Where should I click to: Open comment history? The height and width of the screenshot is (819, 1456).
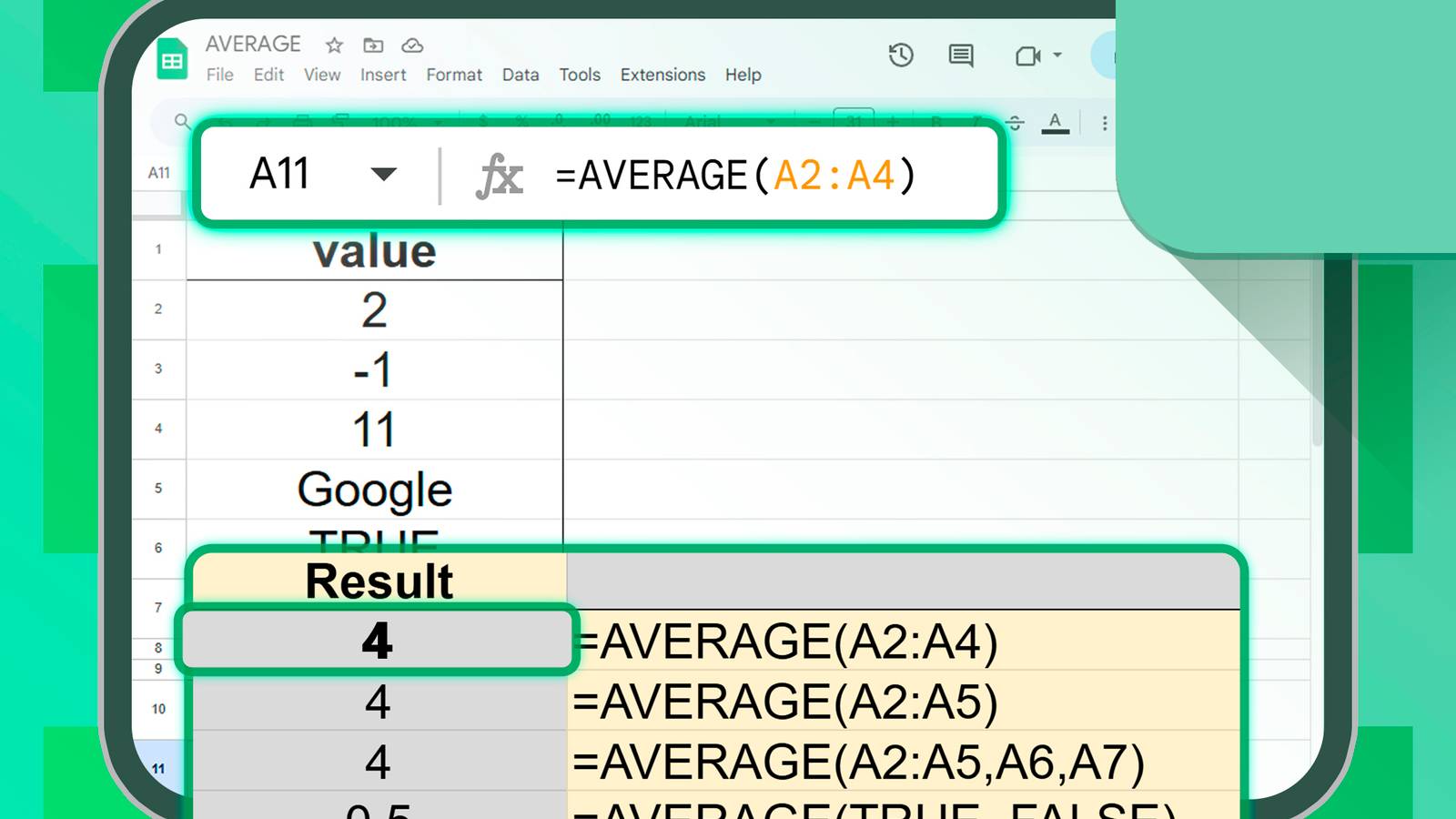pyautogui.click(x=959, y=56)
